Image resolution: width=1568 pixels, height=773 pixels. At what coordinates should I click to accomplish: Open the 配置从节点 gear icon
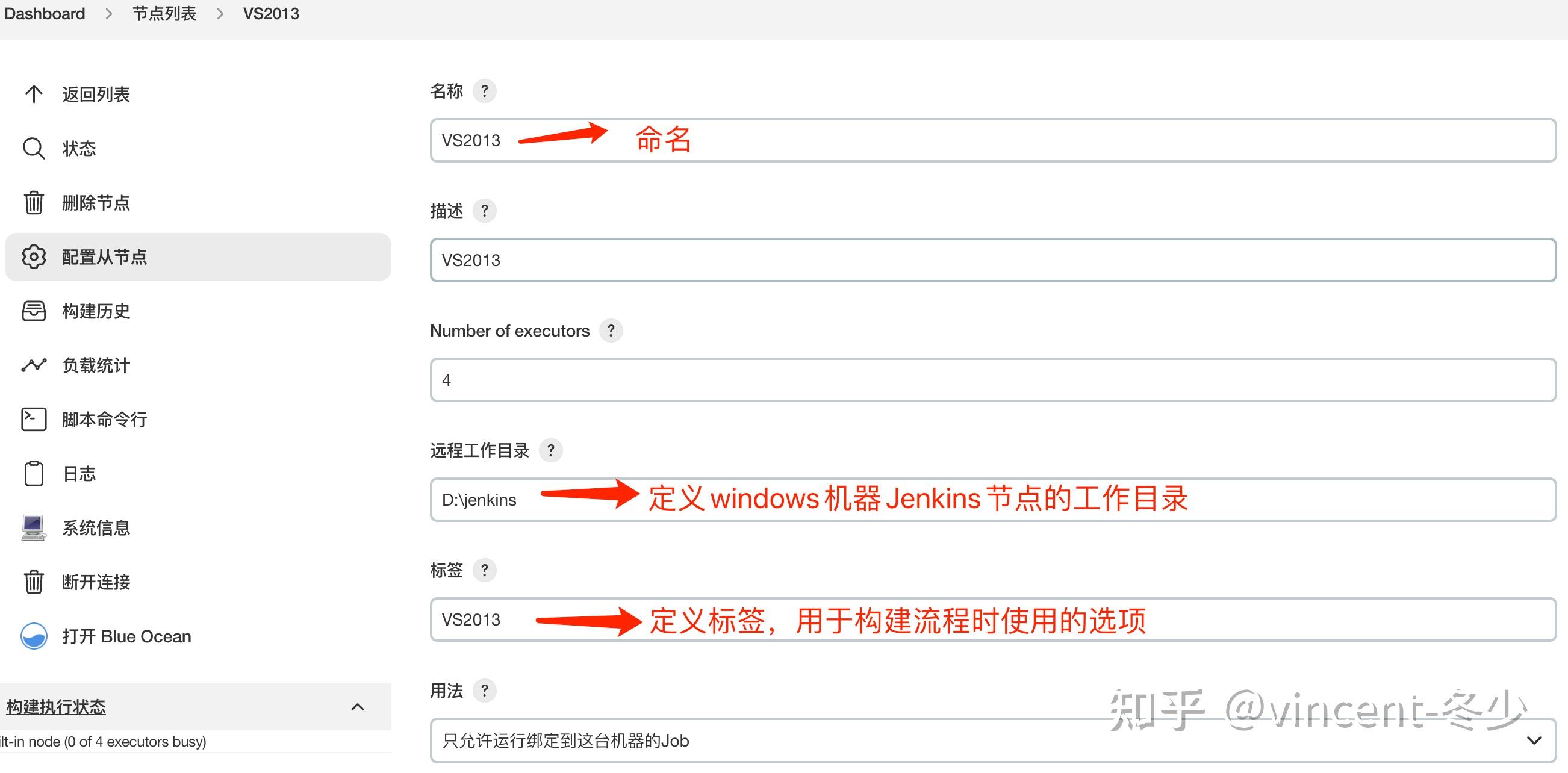tap(34, 257)
